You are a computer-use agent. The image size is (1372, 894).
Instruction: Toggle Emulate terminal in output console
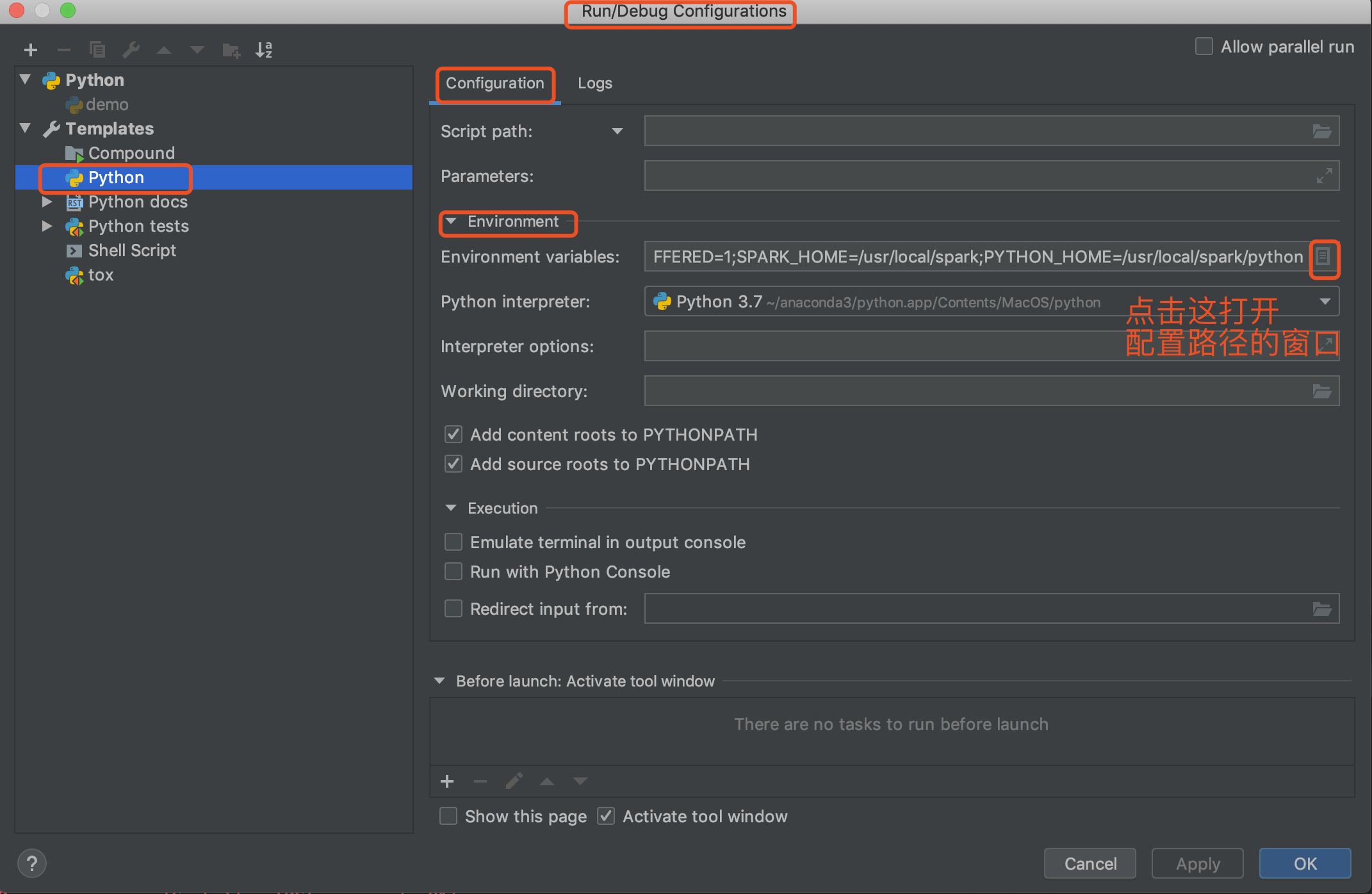[453, 542]
